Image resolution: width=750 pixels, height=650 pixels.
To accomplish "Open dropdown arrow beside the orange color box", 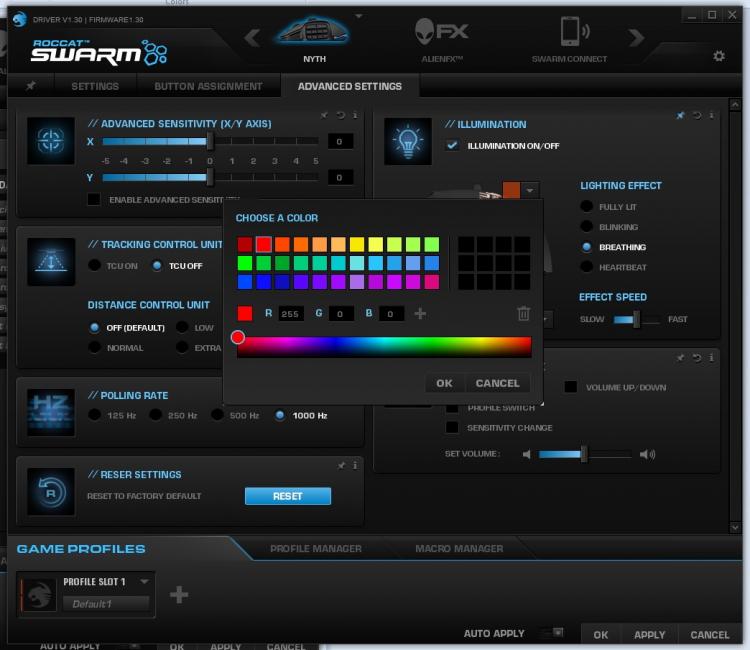I will [530, 190].
